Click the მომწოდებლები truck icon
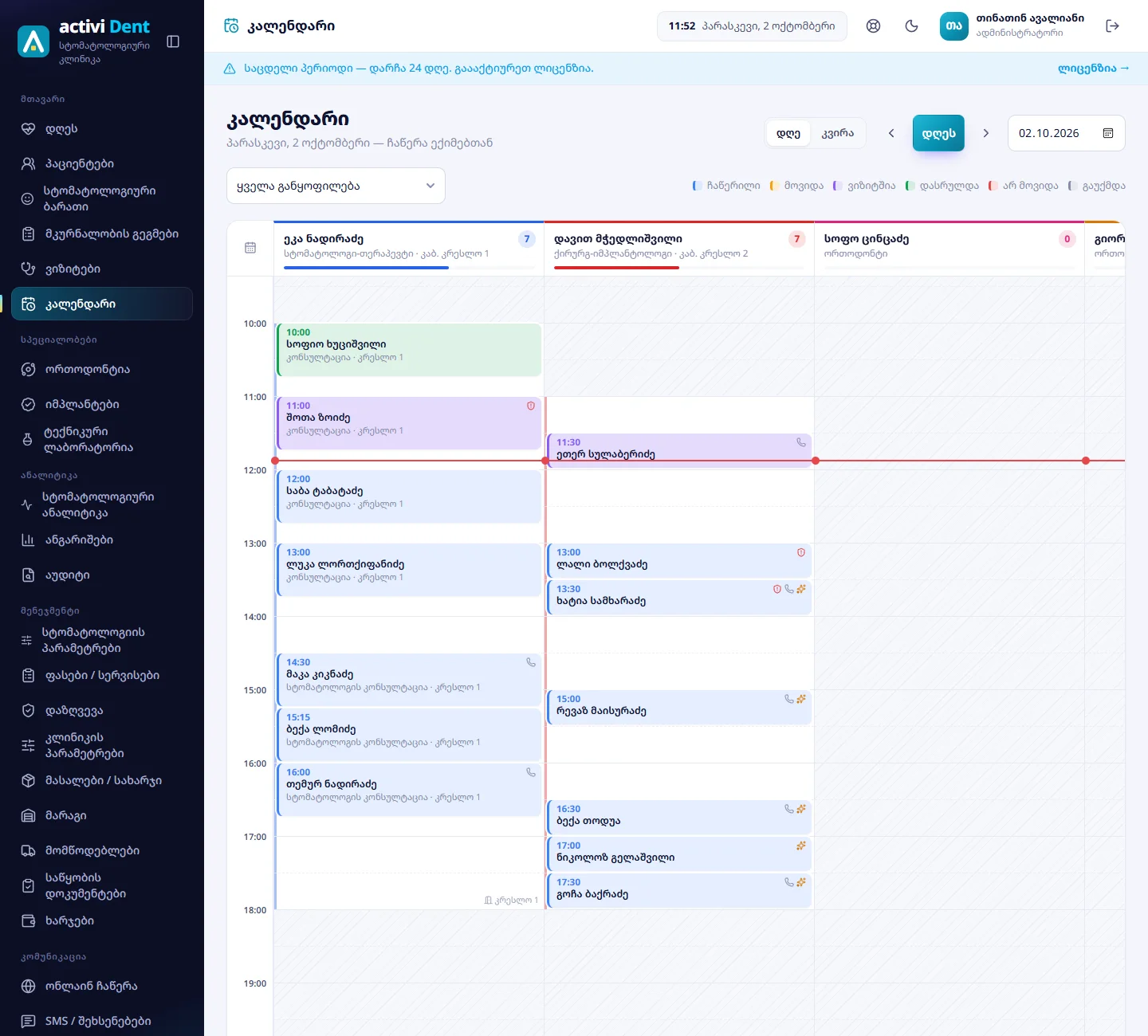The image size is (1148, 1036). [x=28, y=851]
